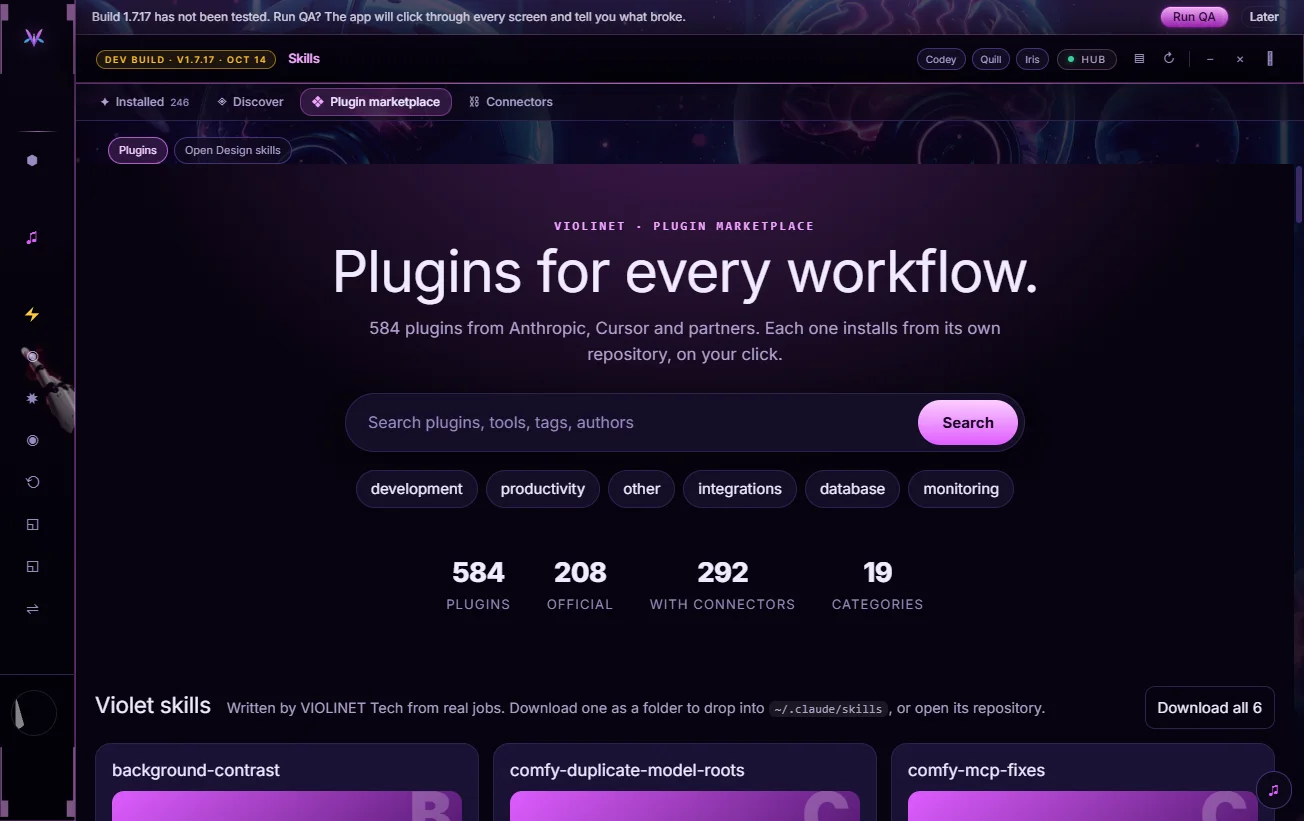The height and width of the screenshot is (821, 1304).
Task: Filter by the development category chip
Action: 417,489
